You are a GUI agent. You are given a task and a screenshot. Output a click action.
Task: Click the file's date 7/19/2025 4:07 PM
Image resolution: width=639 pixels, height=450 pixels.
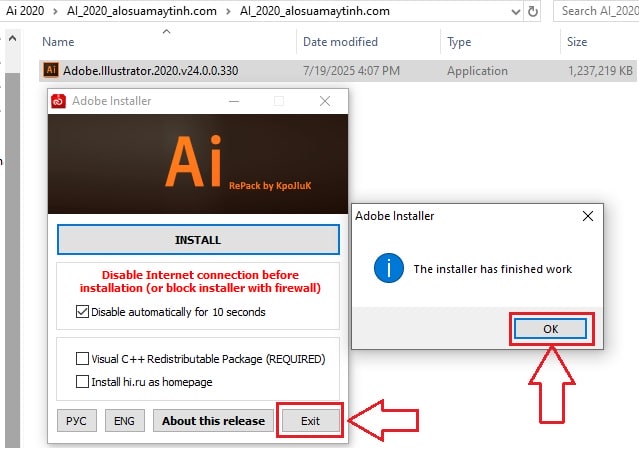(351, 71)
